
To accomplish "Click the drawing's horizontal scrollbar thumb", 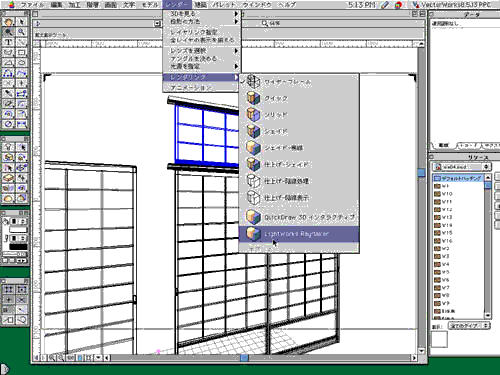I will pos(244,358).
